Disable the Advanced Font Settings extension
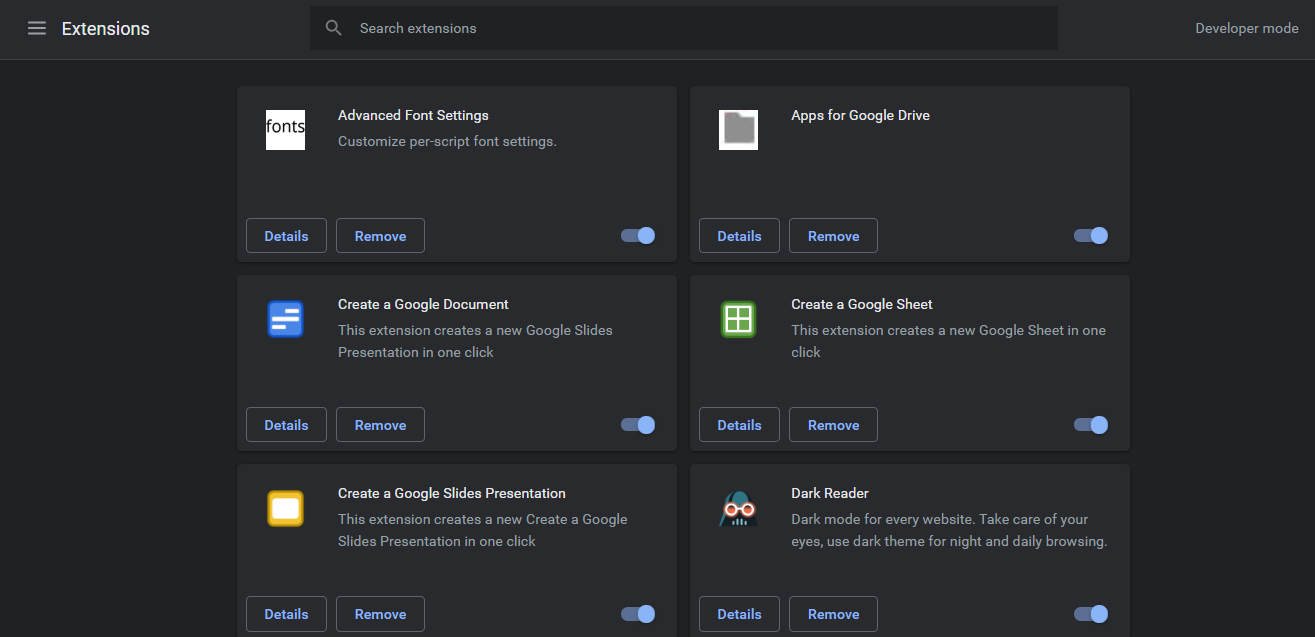 tap(638, 236)
